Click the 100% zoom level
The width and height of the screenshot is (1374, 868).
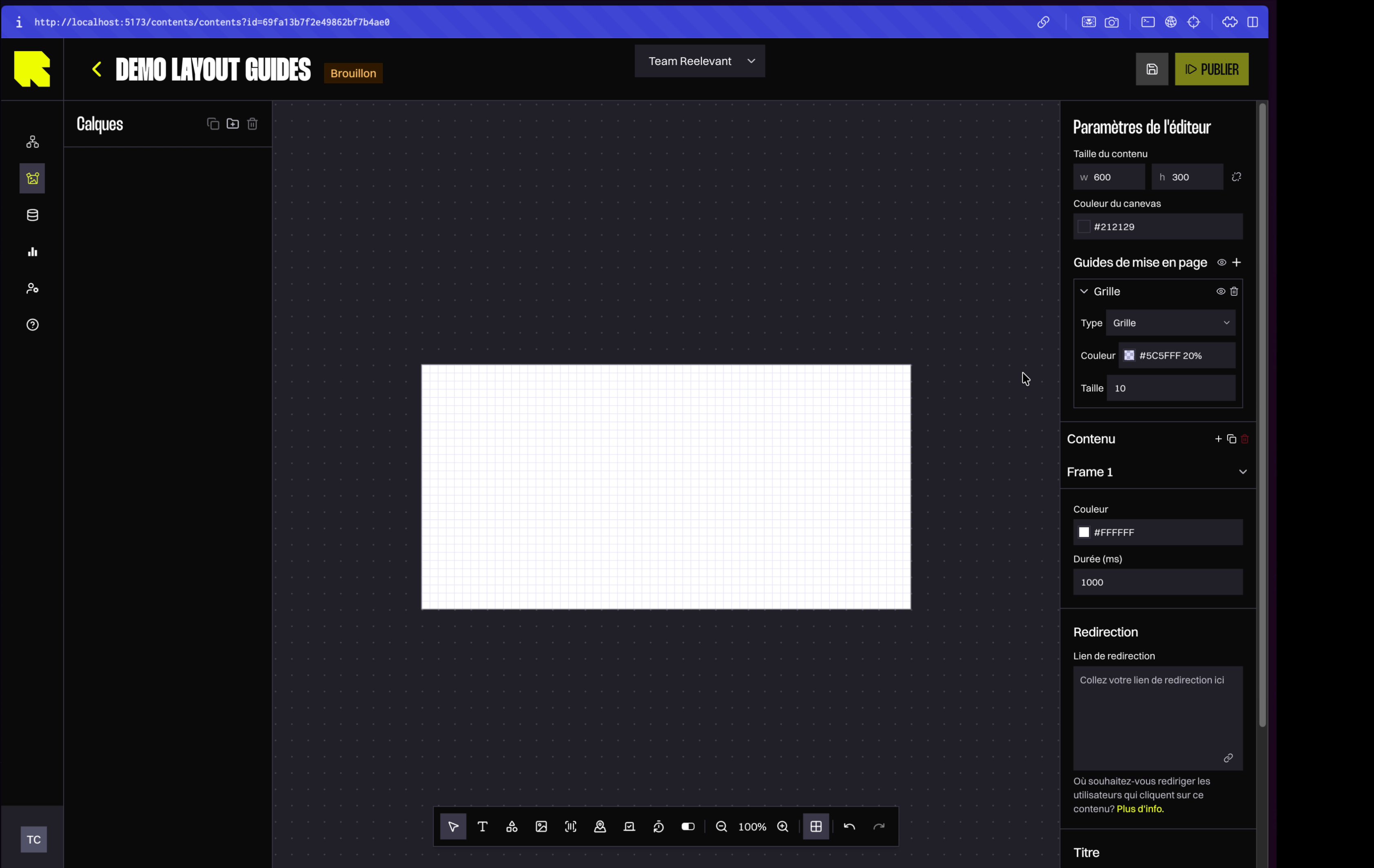(x=752, y=827)
